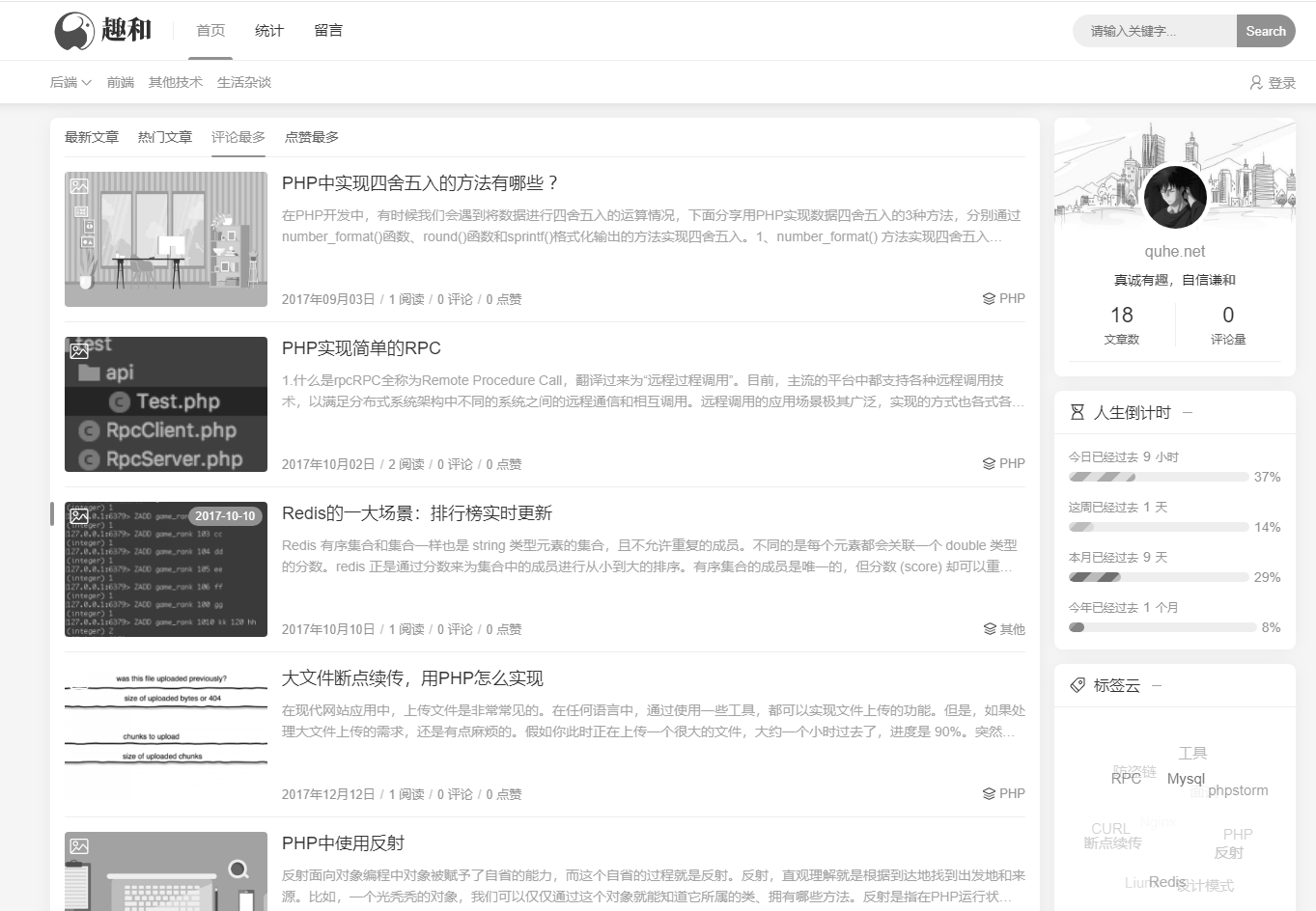Collapse the 标签云 panel
The image size is (1316, 911).
[x=1157, y=686]
